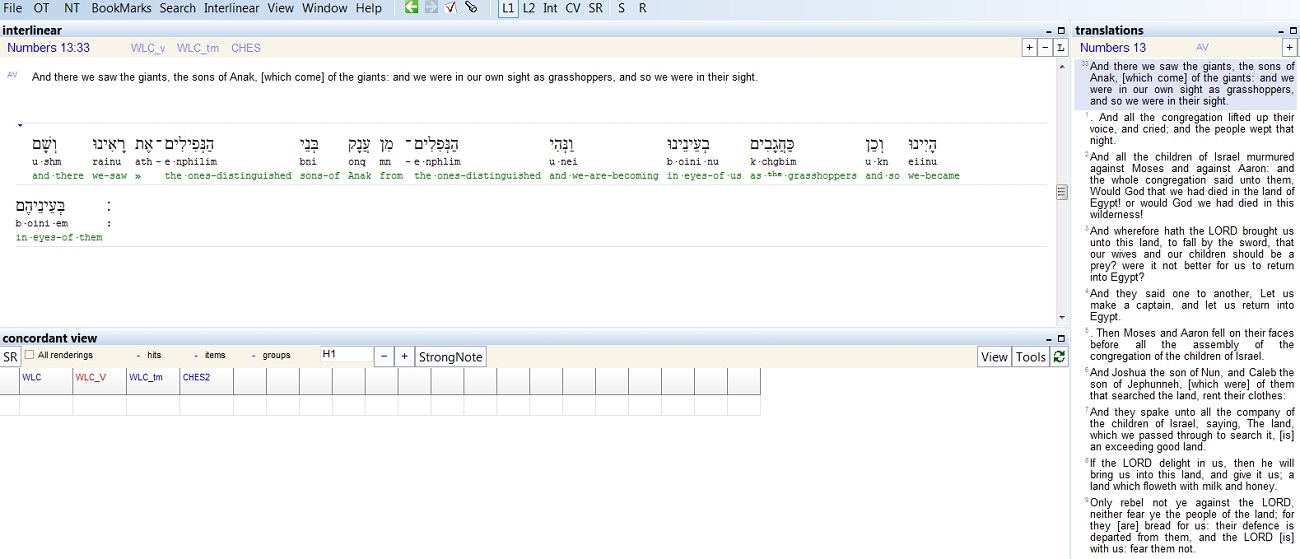Click minus icon in interlinear panel header
1300x559 pixels.
tap(1045, 48)
